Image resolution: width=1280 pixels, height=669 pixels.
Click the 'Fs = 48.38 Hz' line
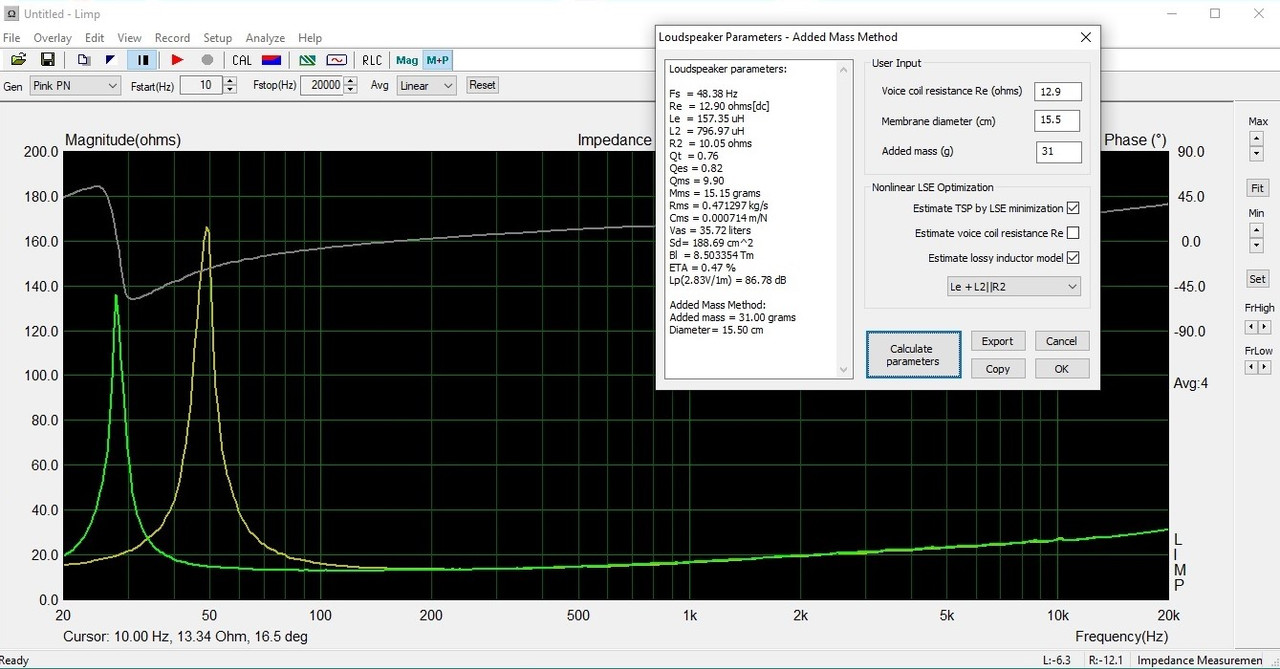(703, 93)
